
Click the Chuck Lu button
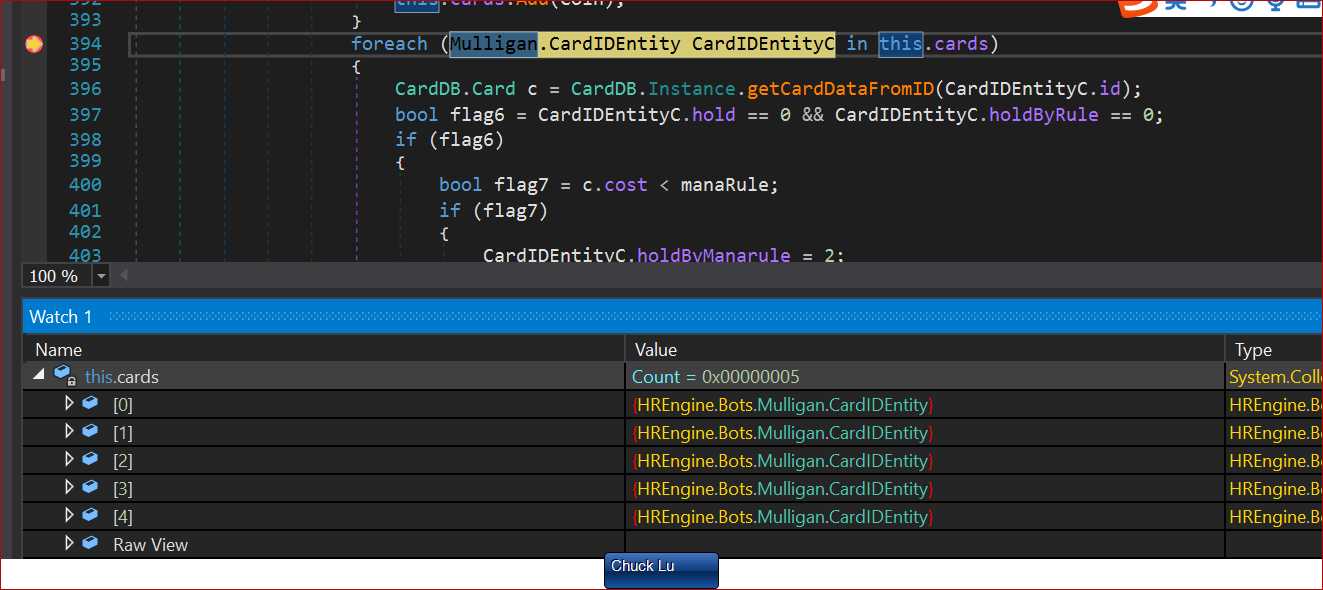click(x=661, y=570)
